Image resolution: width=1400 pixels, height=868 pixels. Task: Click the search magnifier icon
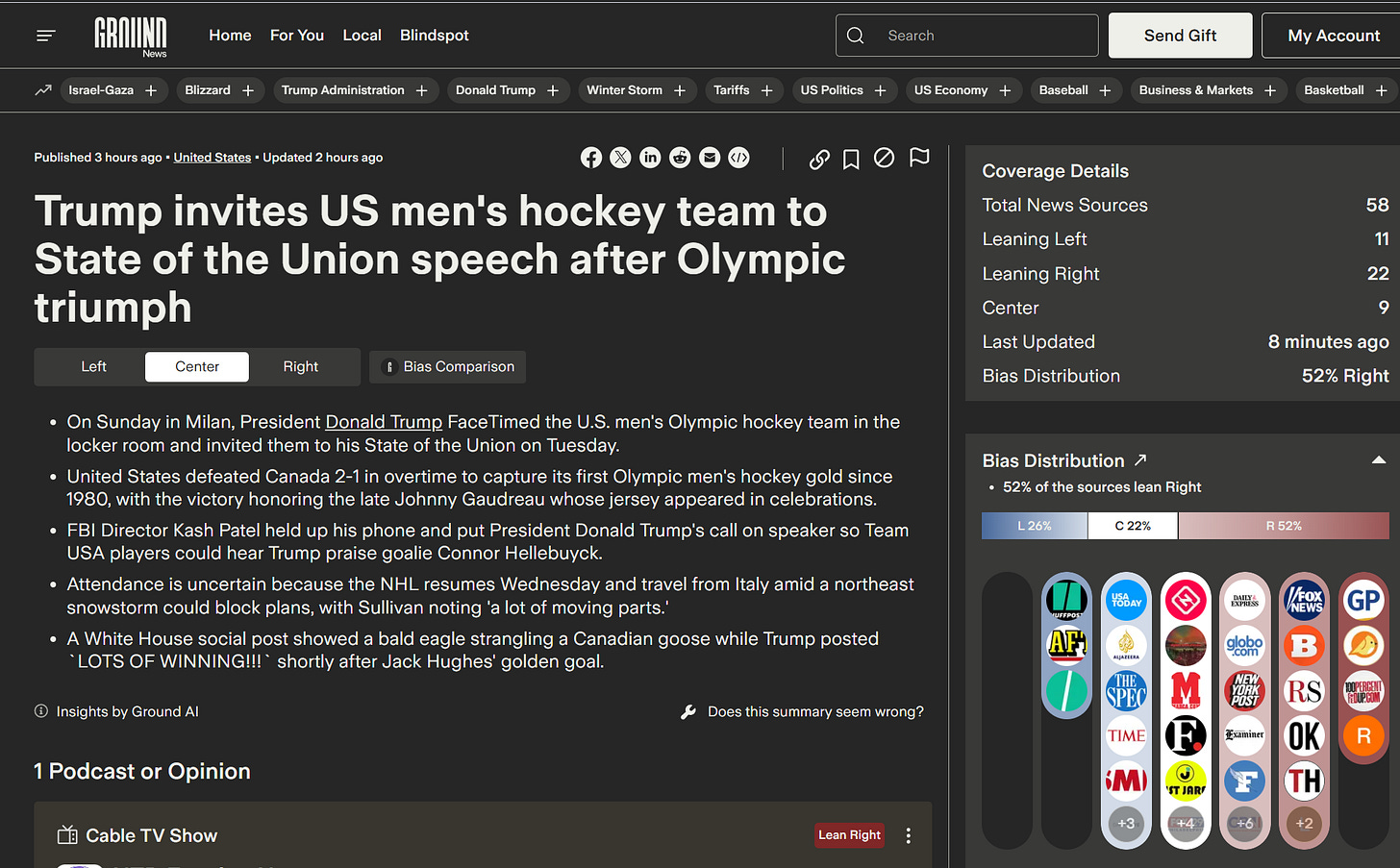[855, 36]
